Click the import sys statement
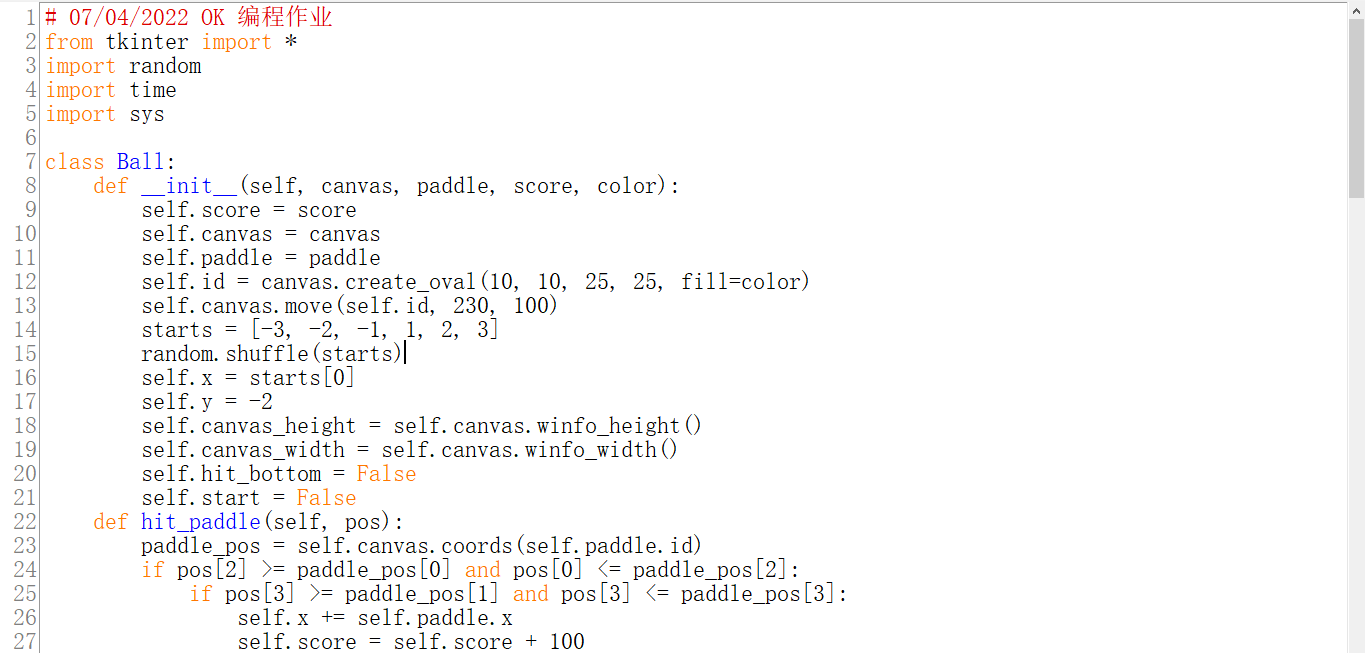This screenshot has width=1365, height=653. [105, 114]
